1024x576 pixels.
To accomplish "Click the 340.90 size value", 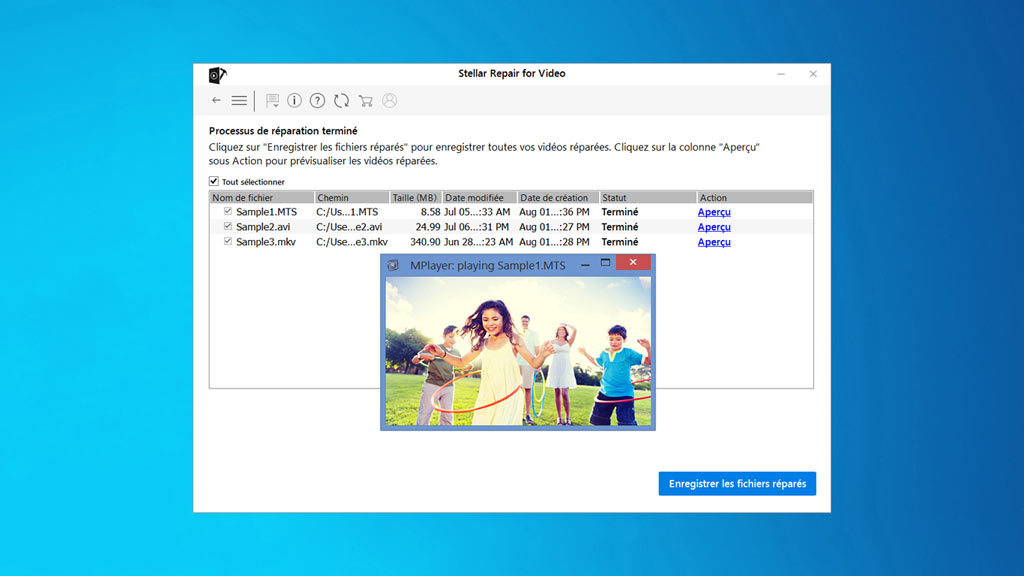I will [425, 242].
